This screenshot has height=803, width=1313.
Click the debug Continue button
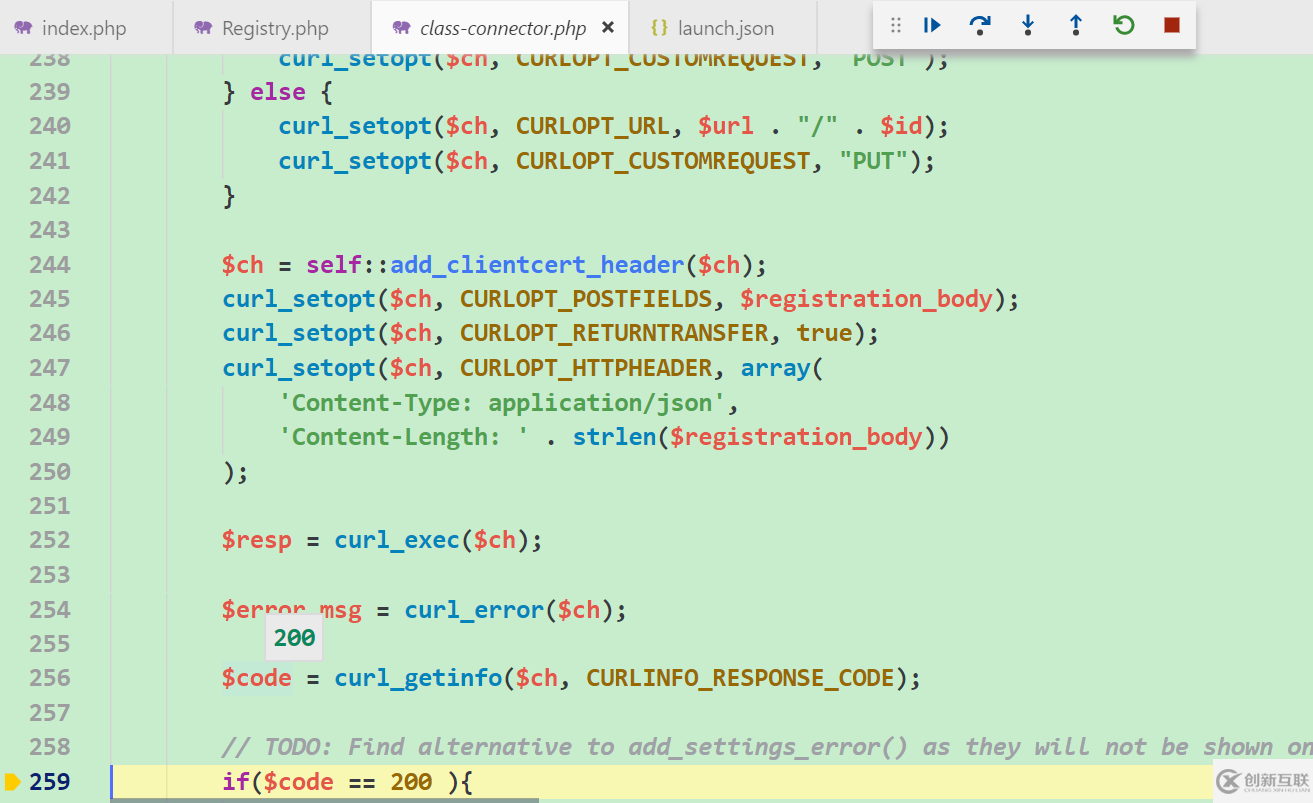pyautogui.click(x=932, y=26)
